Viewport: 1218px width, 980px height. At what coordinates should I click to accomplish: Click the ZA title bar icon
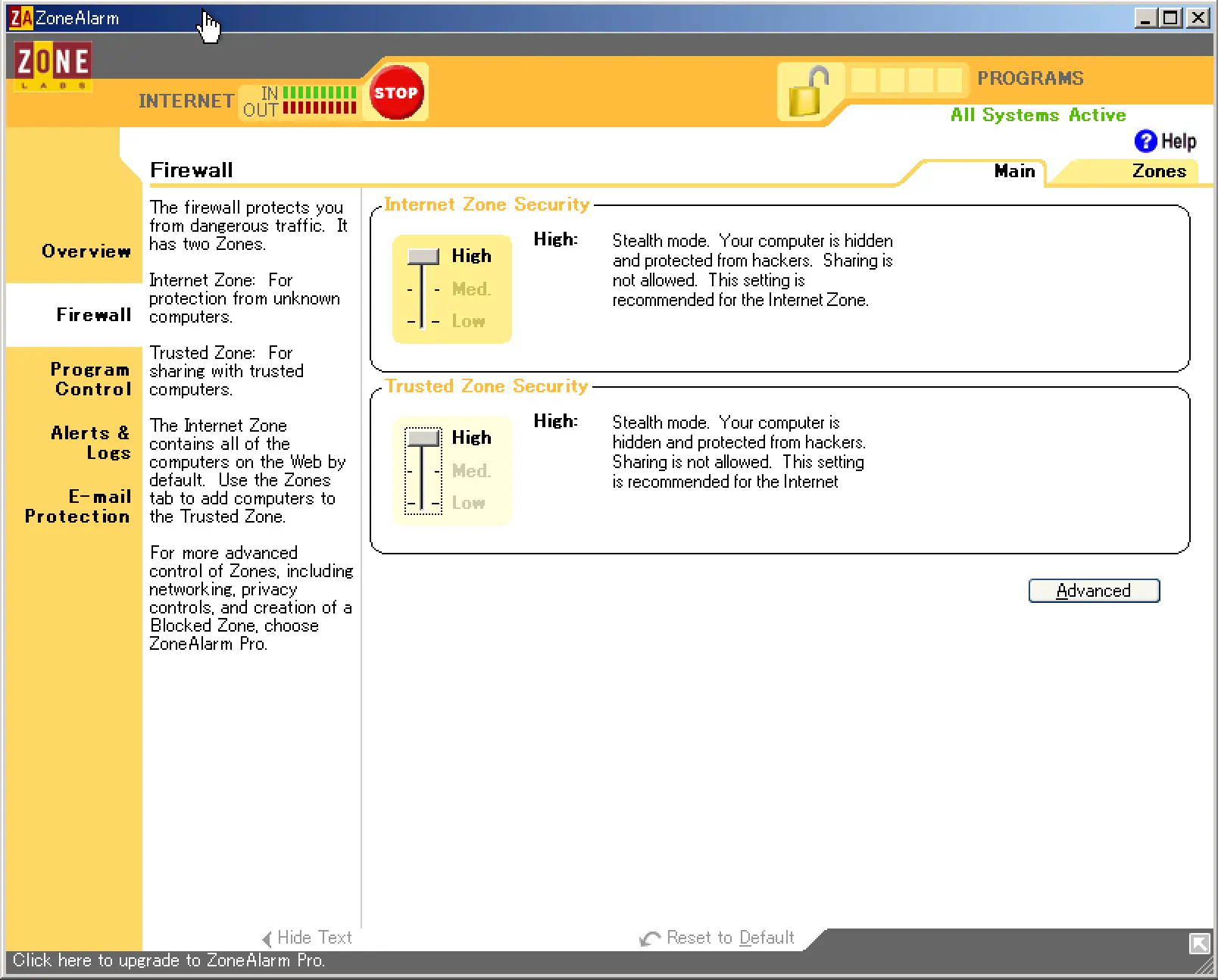21,17
